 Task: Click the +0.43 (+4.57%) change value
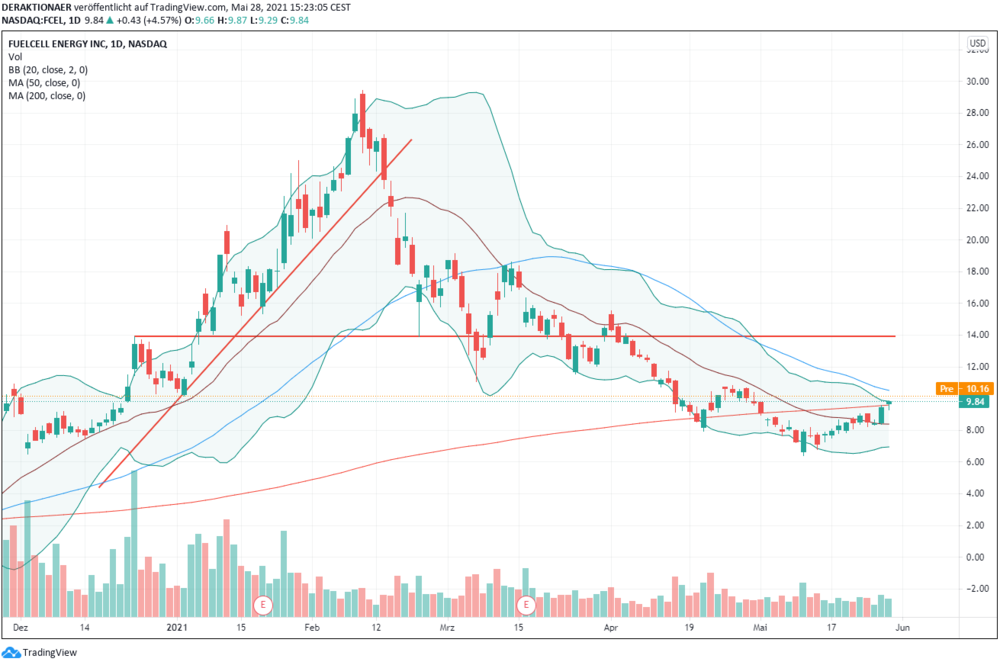tap(149, 20)
